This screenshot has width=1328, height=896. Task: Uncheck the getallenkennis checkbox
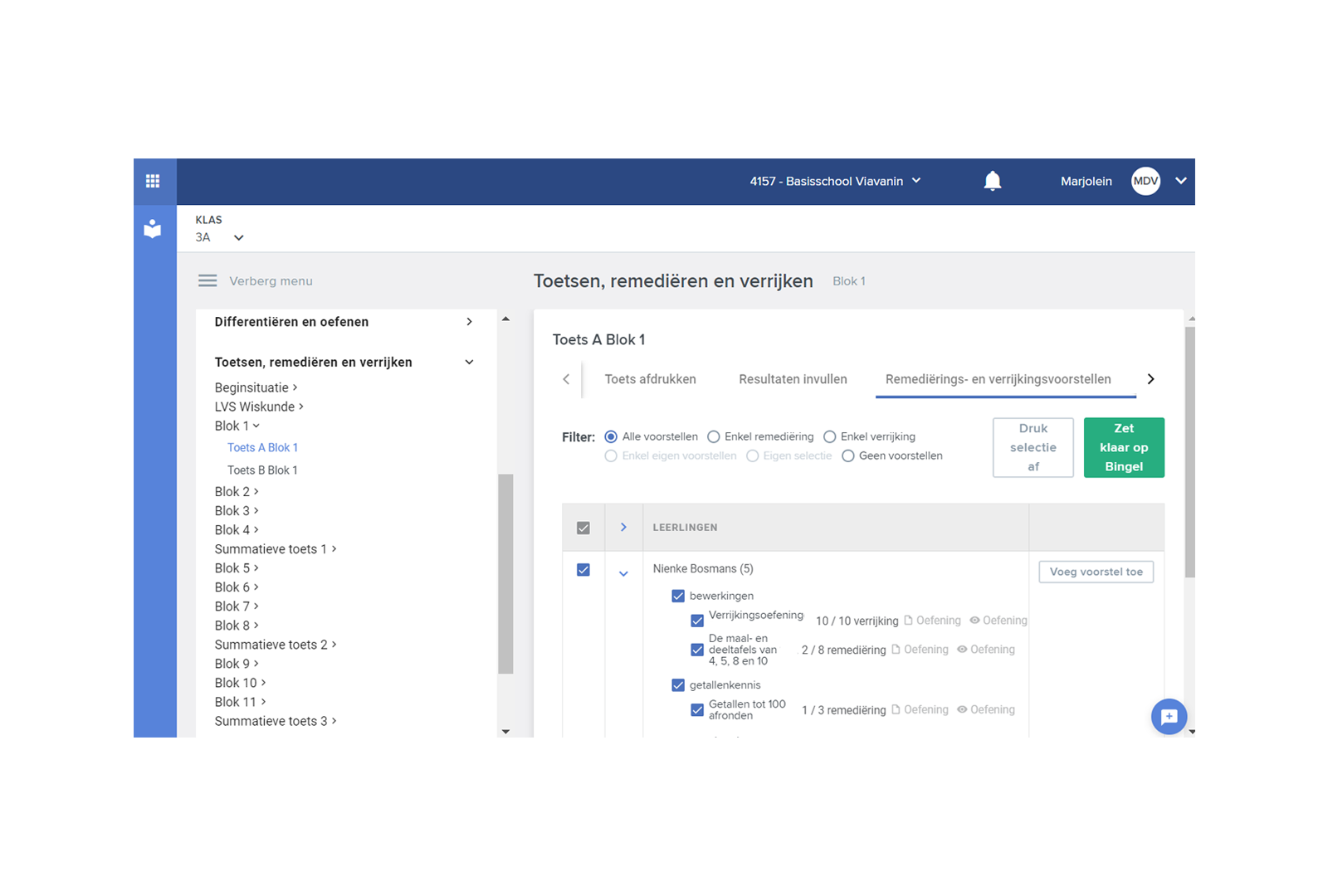(678, 685)
